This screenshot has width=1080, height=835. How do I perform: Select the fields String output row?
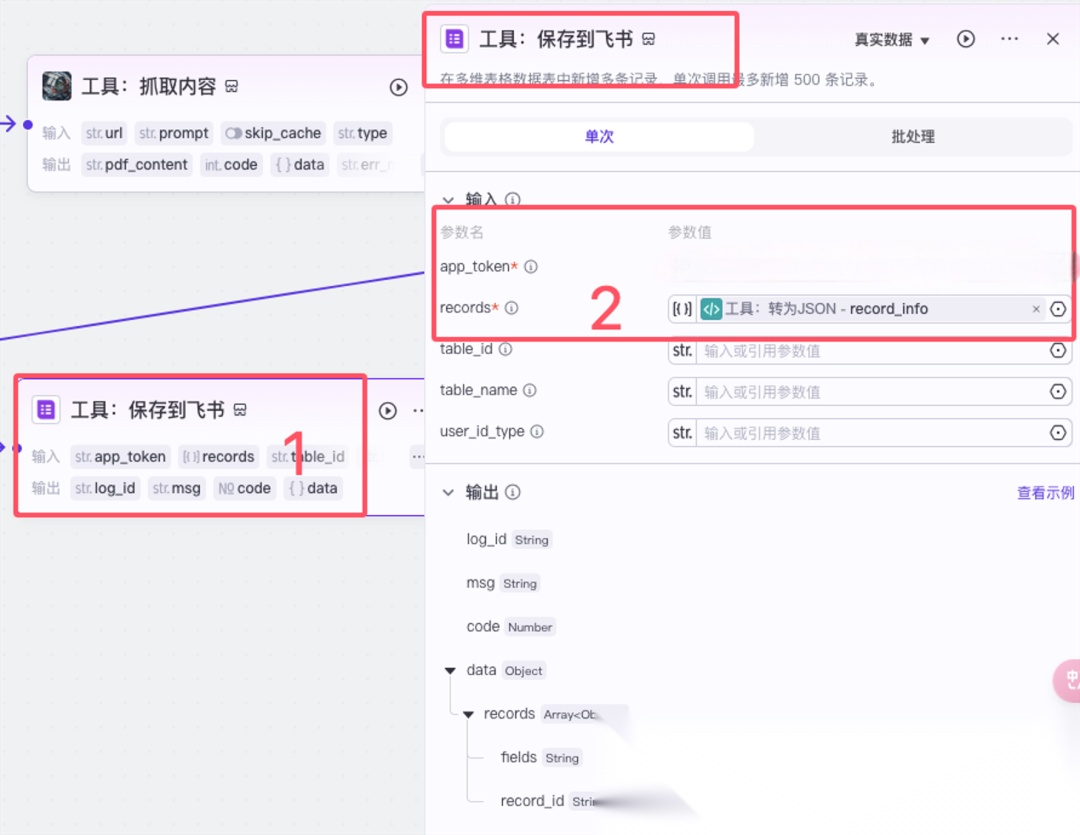pos(542,757)
